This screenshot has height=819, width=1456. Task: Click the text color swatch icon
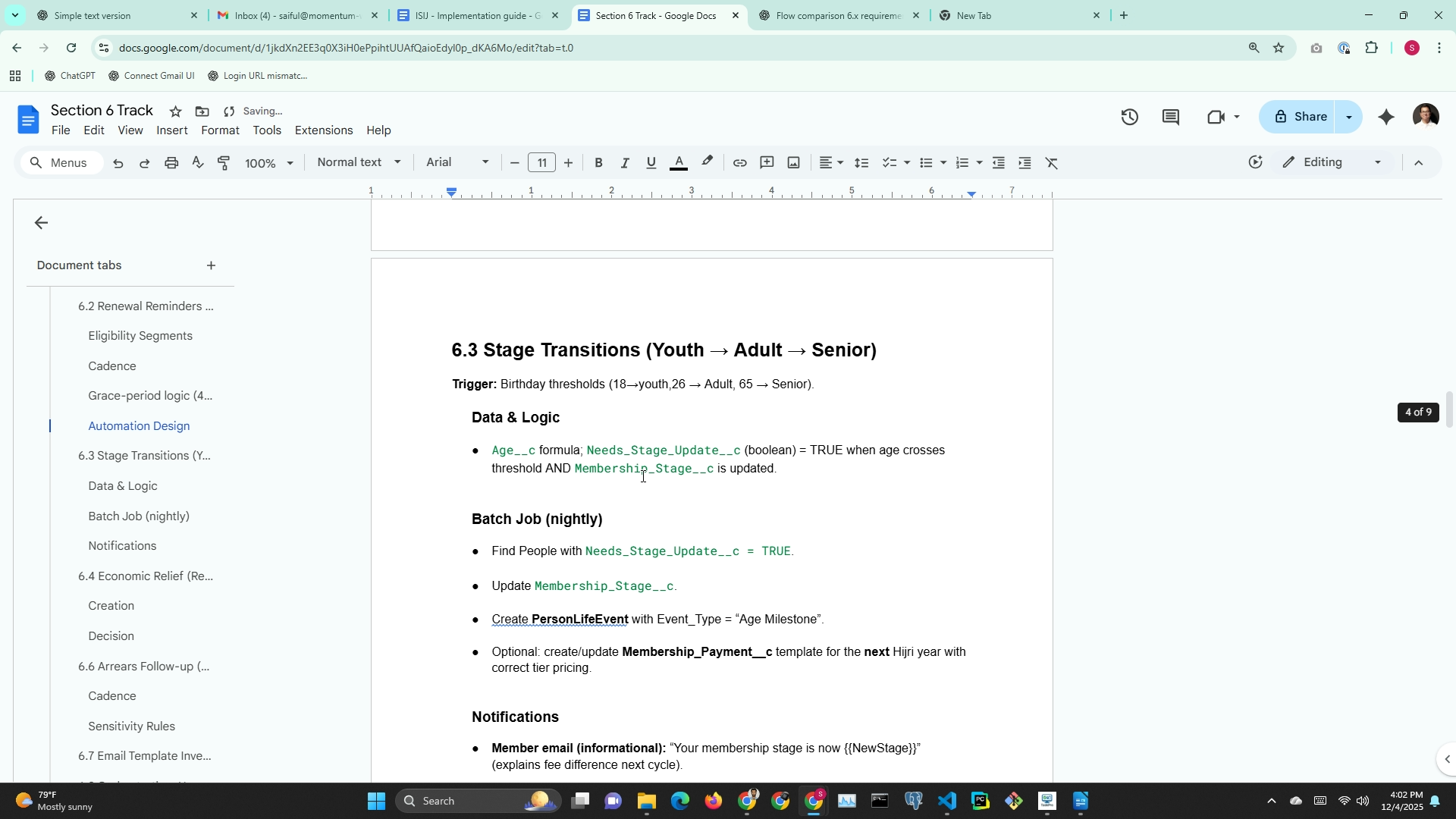(679, 163)
